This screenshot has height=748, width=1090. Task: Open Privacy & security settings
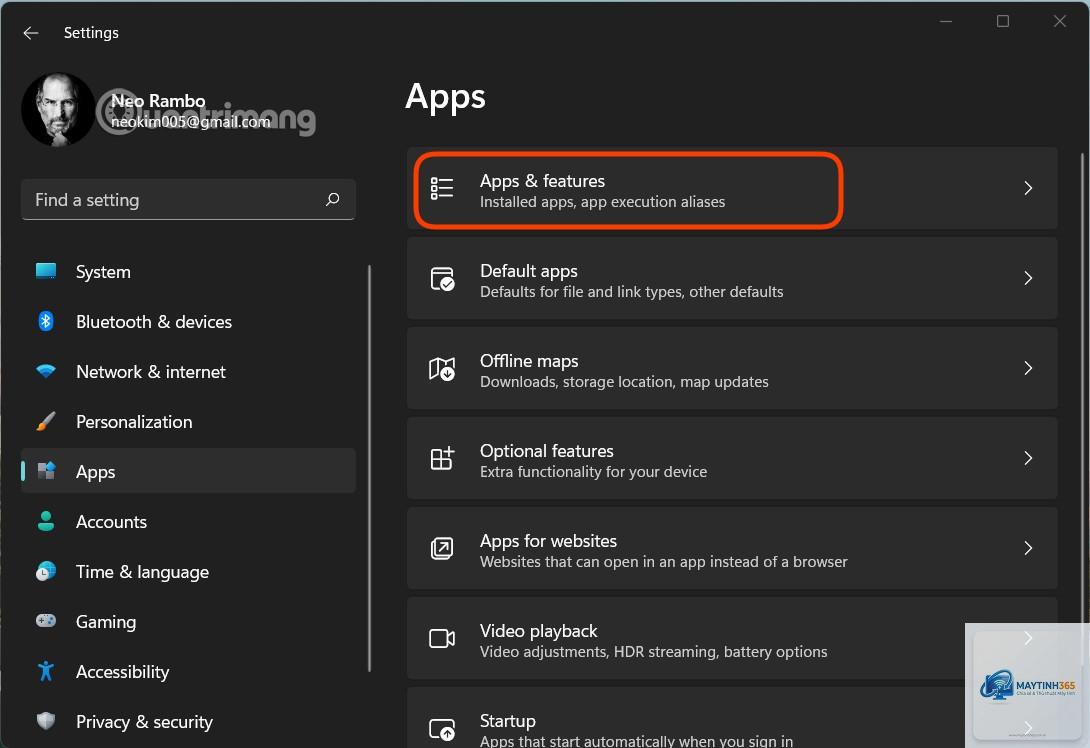(x=188, y=722)
